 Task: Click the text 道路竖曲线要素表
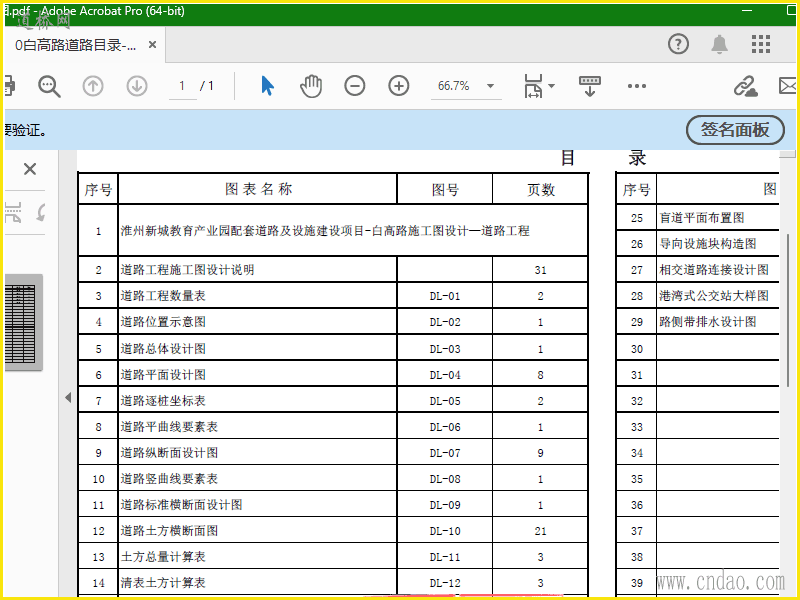point(169,479)
